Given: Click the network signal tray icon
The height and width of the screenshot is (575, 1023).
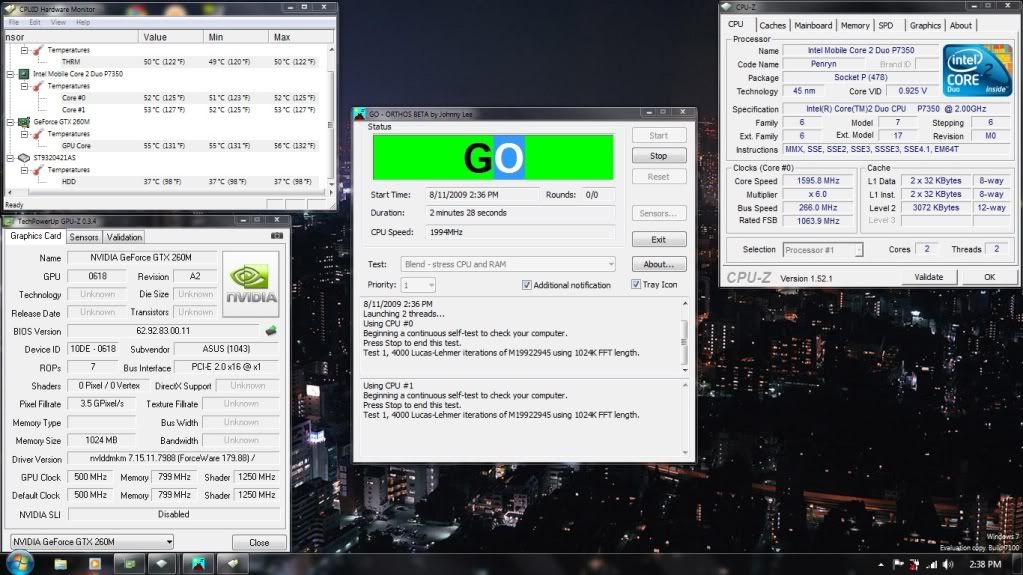Looking at the screenshot, I should (x=932, y=564).
